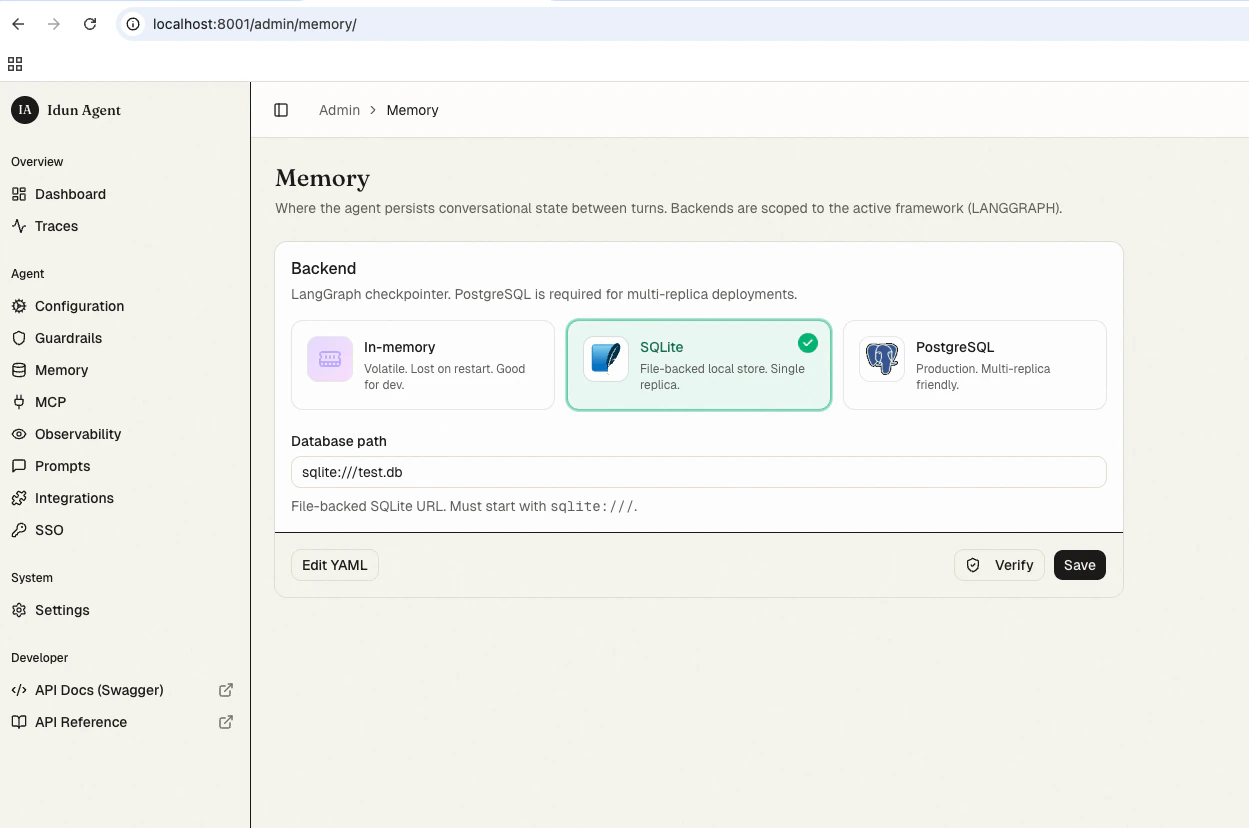
Task: Open API Docs (Swagger) link
Action: point(99,690)
